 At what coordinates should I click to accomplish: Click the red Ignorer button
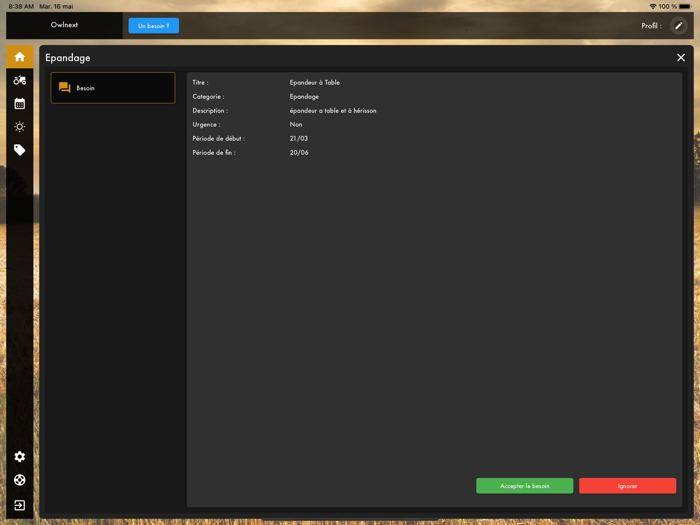coord(627,486)
